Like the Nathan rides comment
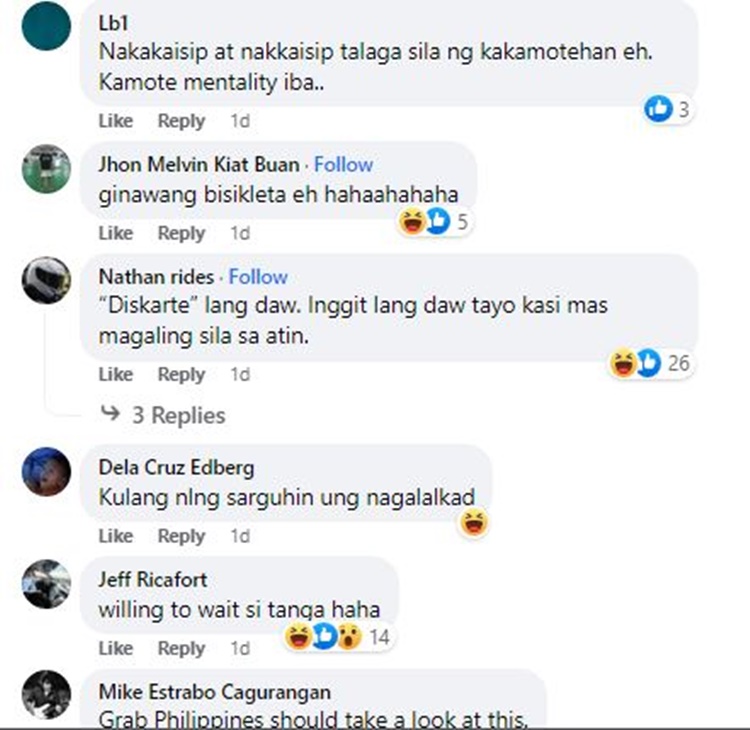The width and height of the screenshot is (750, 730). tap(116, 374)
